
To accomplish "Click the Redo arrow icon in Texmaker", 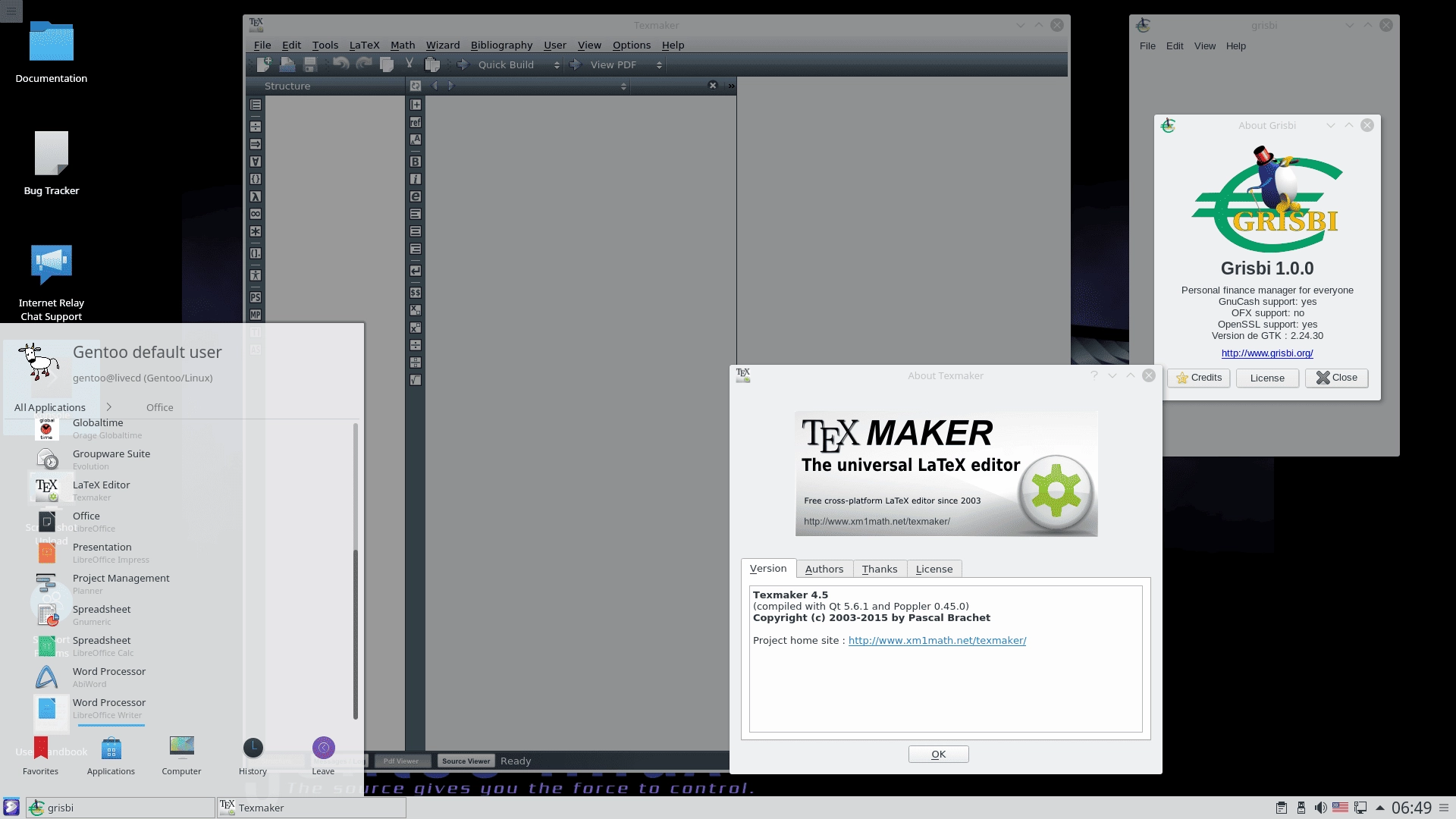I will click(364, 64).
